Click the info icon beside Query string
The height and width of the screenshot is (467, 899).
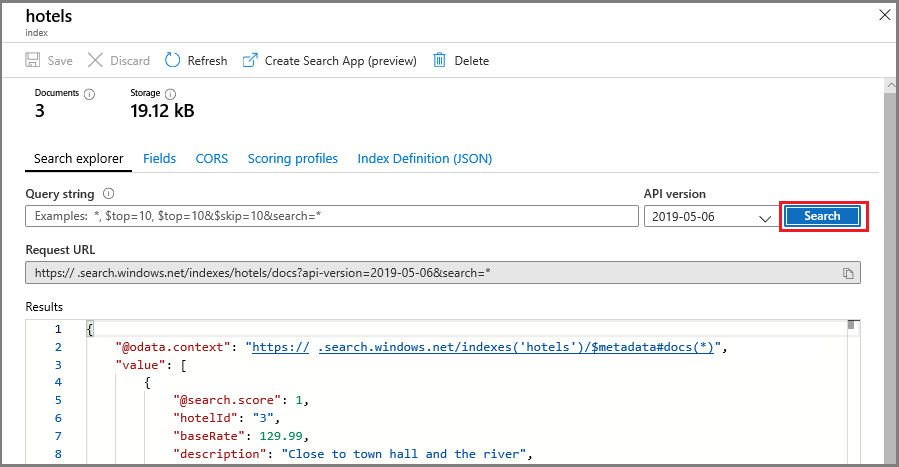(x=109, y=194)
